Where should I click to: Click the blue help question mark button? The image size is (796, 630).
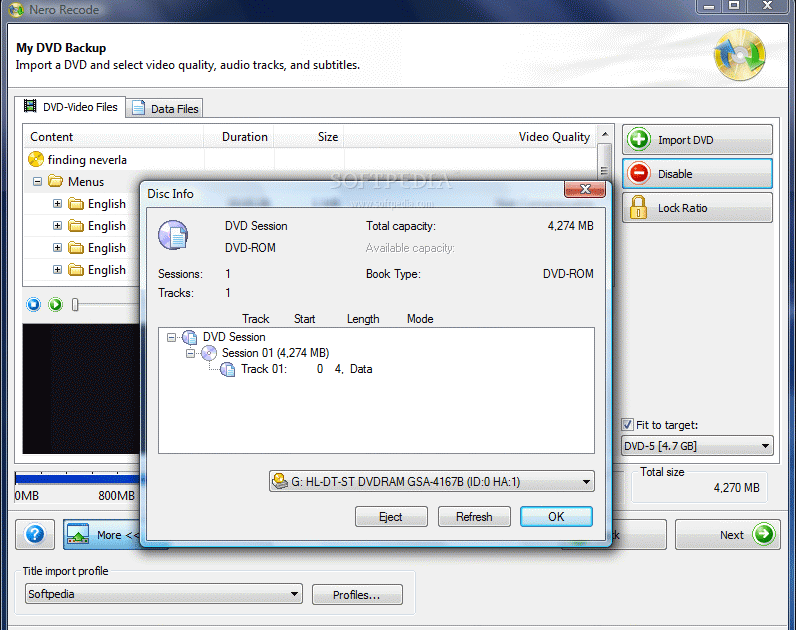coord(35,534)
